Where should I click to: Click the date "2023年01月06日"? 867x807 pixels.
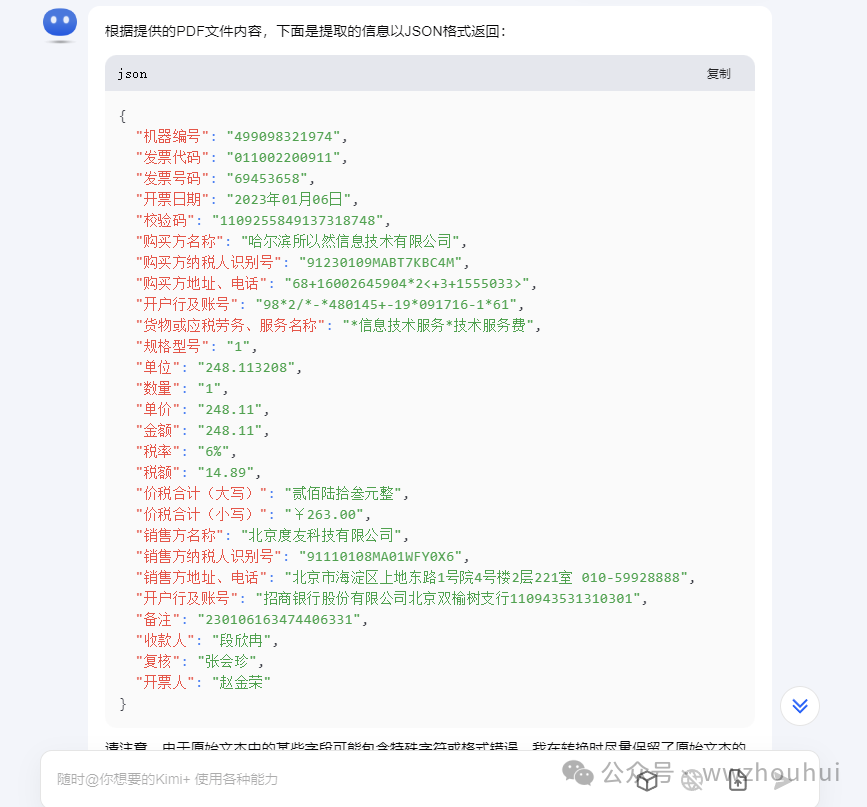click(x=289, y=200)
